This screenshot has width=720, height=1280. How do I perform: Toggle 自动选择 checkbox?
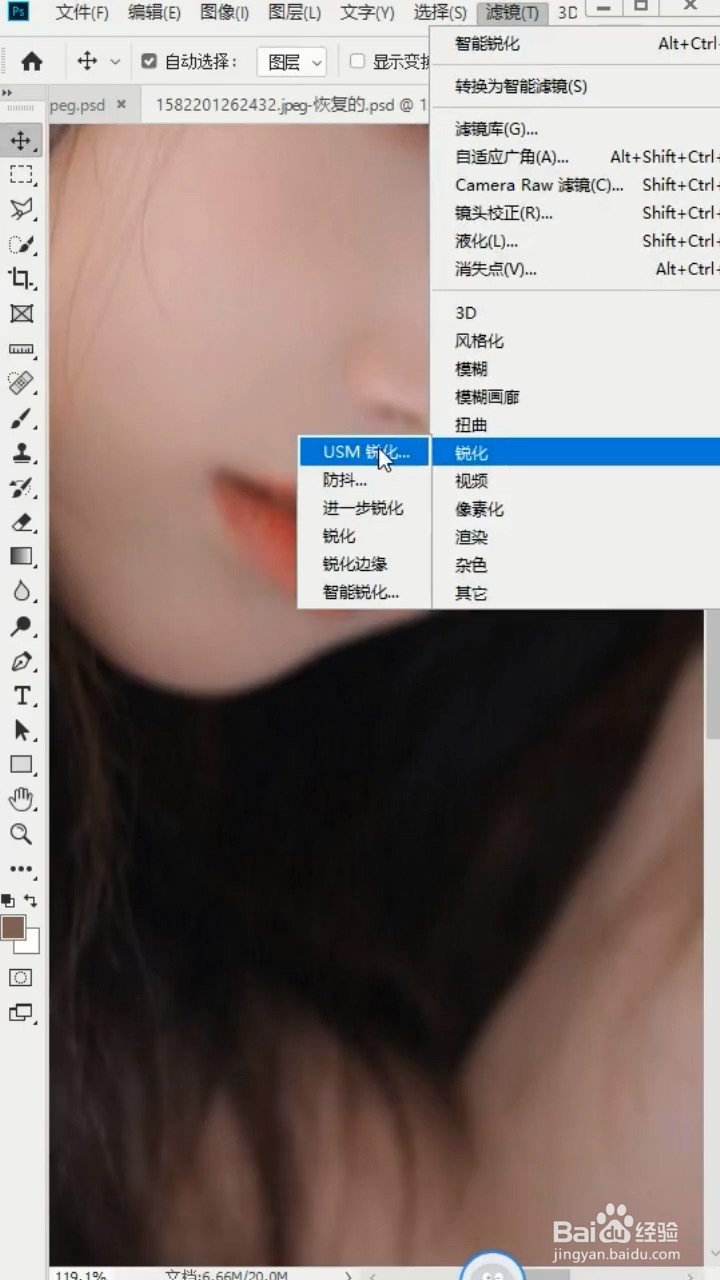click(149, 62)
